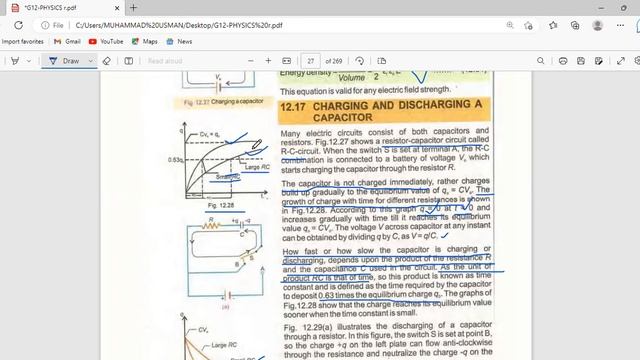640x360 pixels.
Task: Zoom in the PDF
Action: pyautogui.click(x=268, y=61)
